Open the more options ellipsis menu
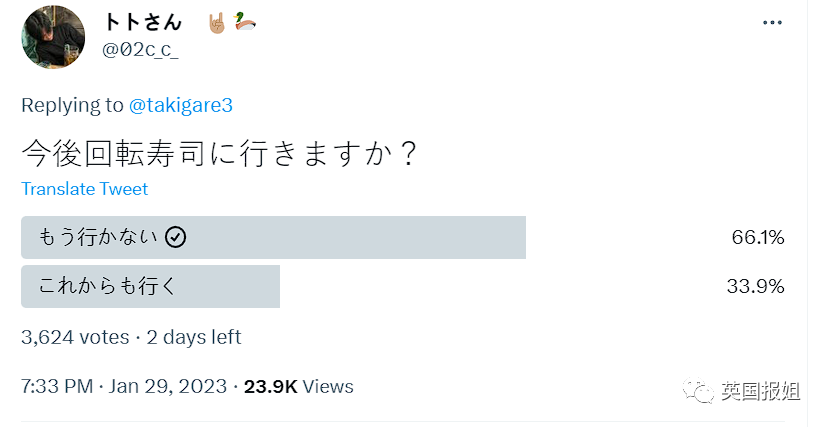 tap(772, 22)
